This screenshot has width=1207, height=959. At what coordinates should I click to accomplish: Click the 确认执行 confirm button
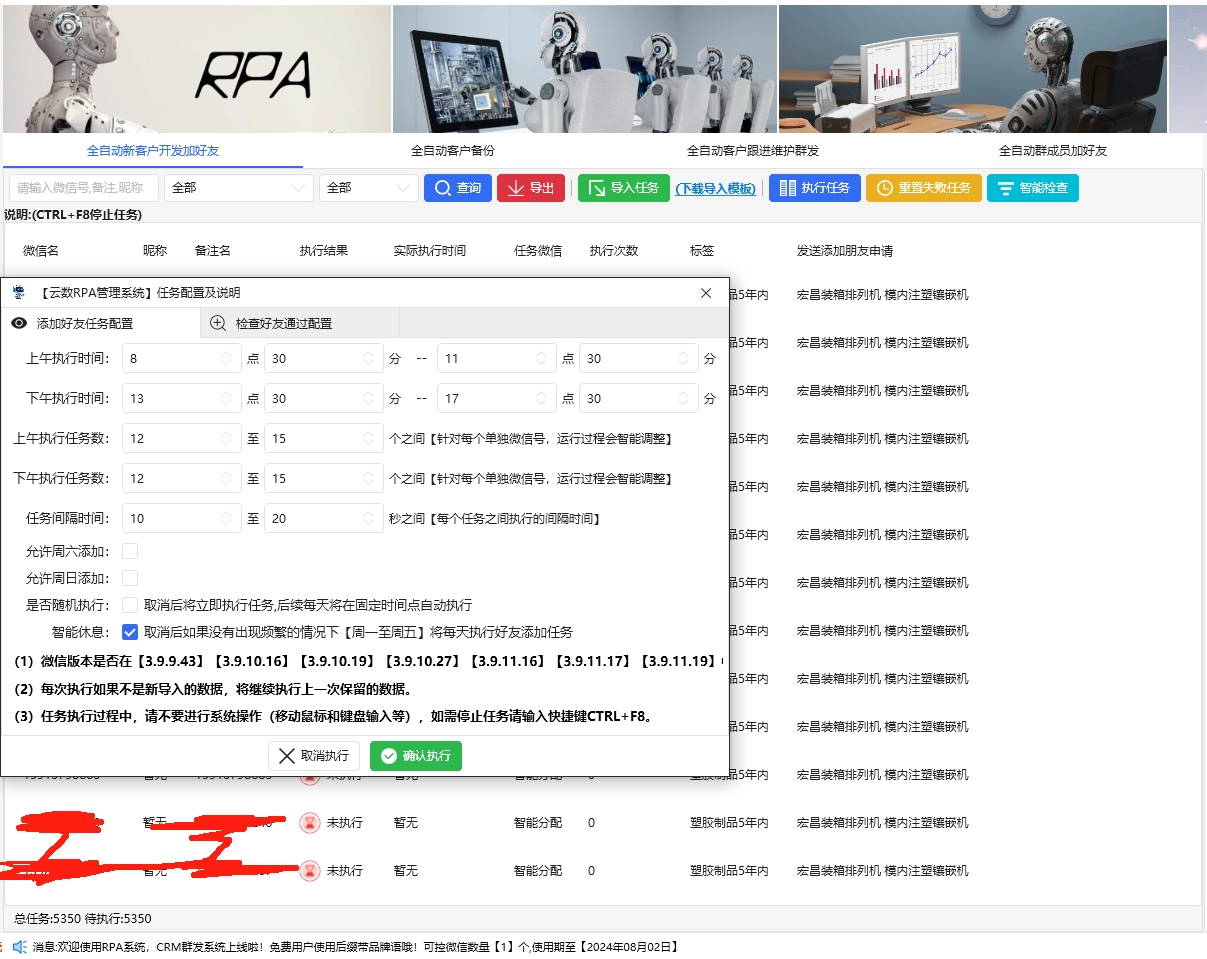tap(415, 757)
